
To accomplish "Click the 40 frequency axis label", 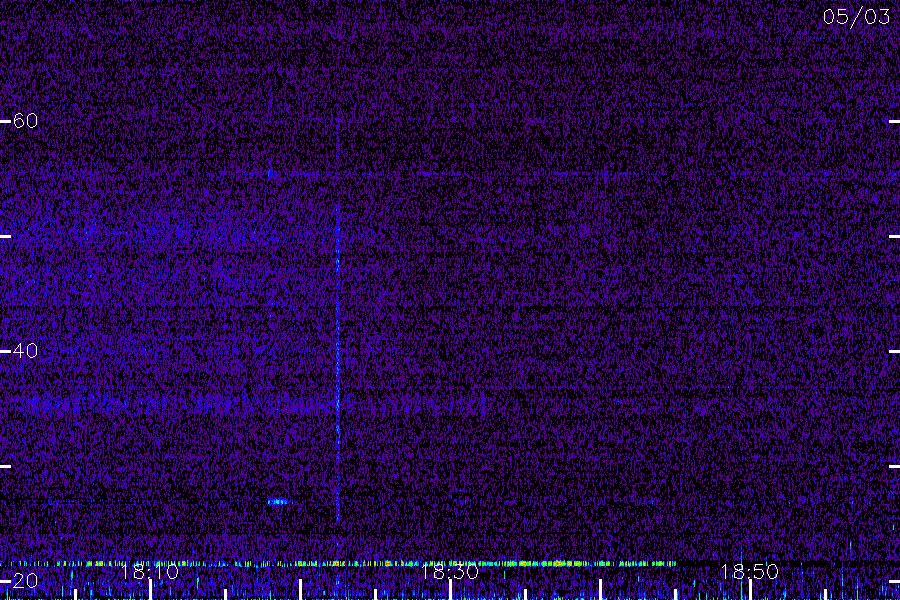I will pyautogui.click(x=25, y=350).
